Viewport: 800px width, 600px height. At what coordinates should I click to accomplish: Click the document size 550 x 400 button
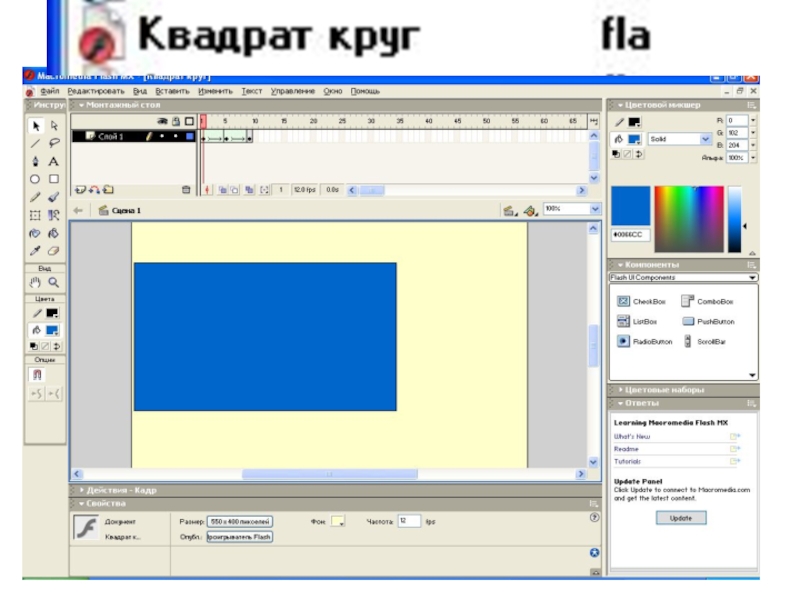tap(240, 521)
